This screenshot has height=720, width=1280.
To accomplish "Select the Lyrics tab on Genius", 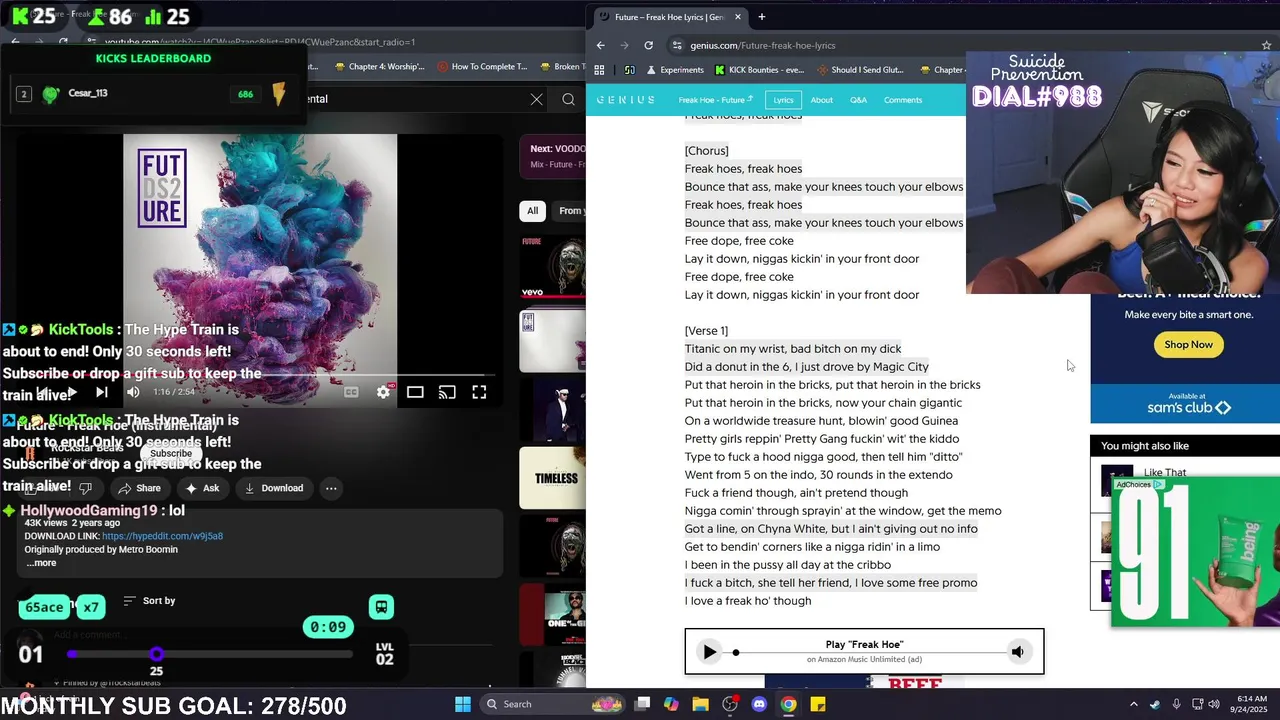I will coord(783,100).
